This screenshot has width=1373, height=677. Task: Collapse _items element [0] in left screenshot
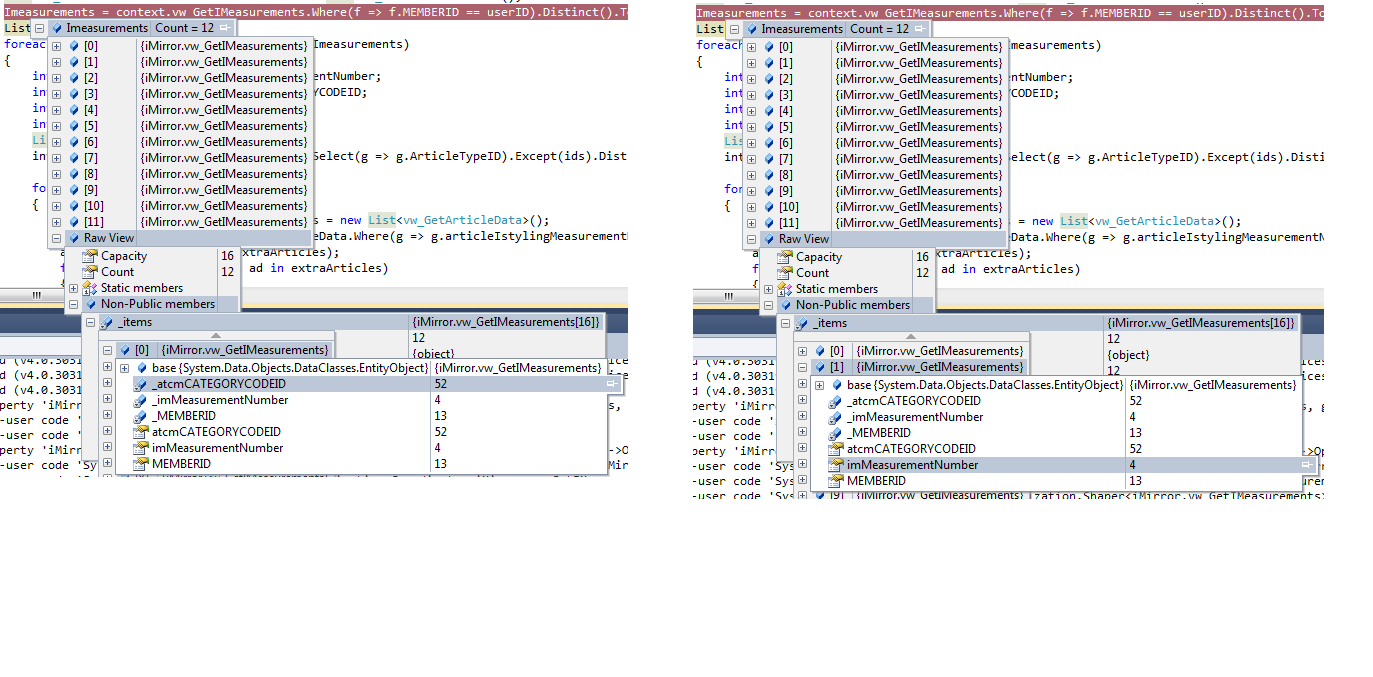[107, 350]
